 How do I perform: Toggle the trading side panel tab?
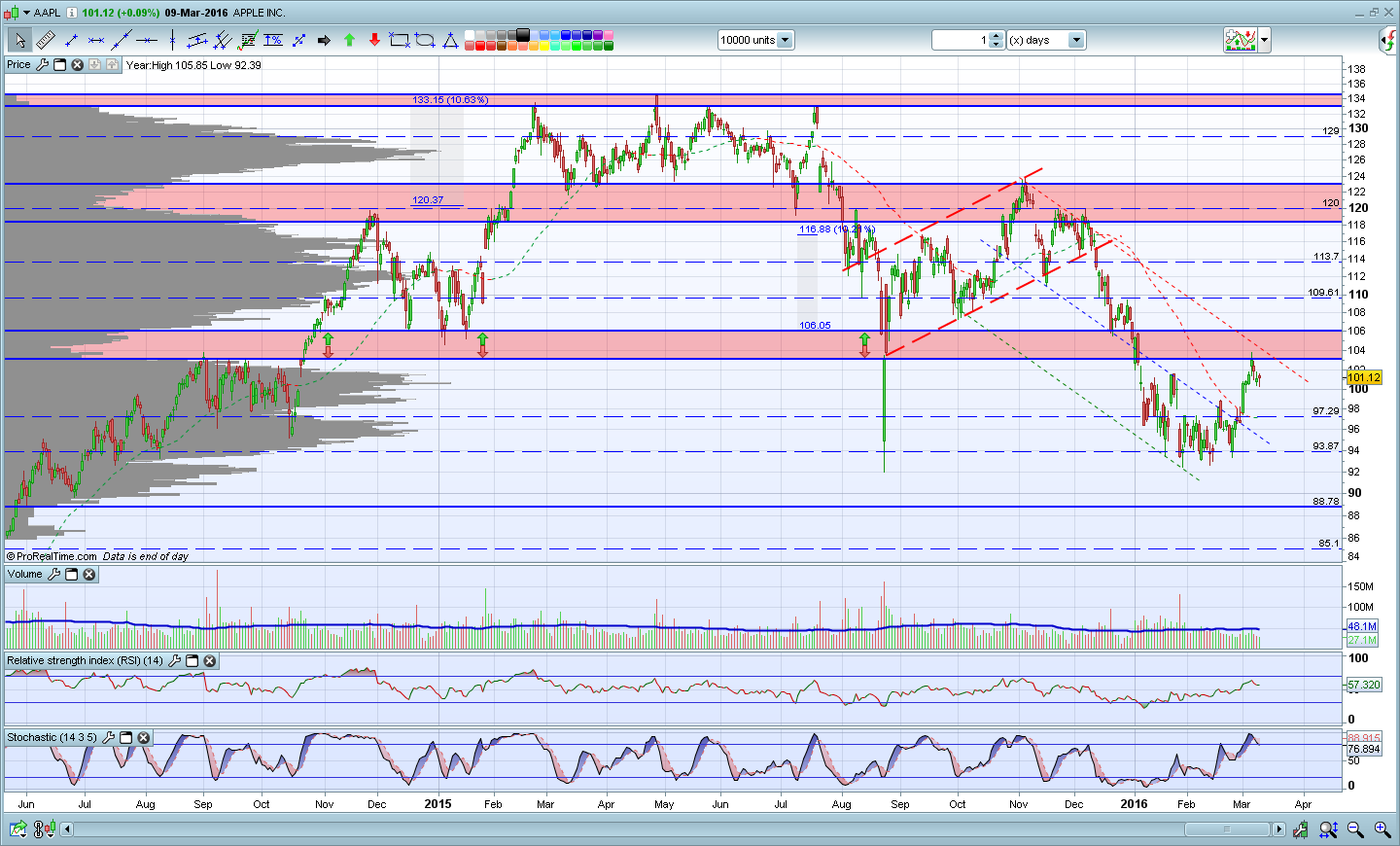[1389, 40]
